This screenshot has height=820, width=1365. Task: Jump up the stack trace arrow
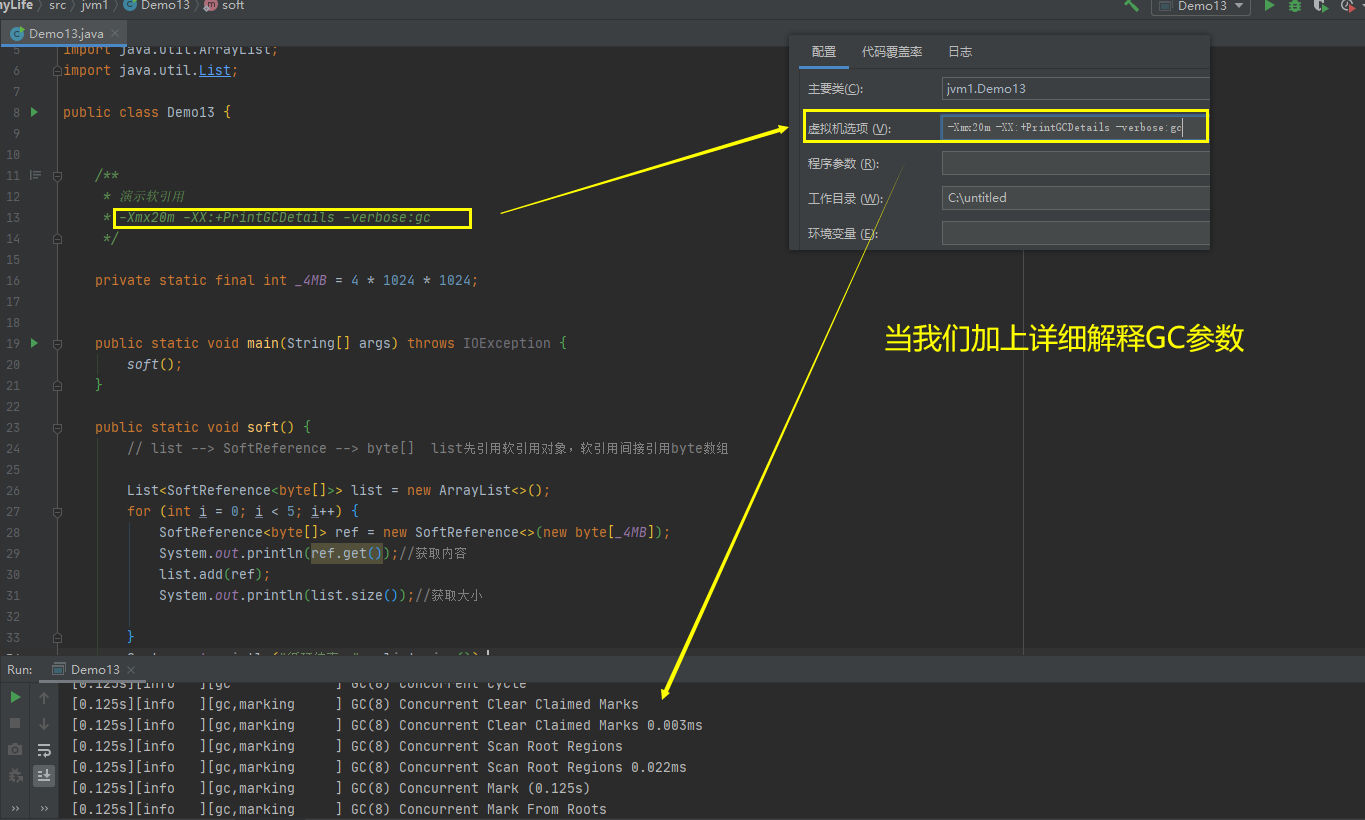pyautogui.click(x=44, y=698)
